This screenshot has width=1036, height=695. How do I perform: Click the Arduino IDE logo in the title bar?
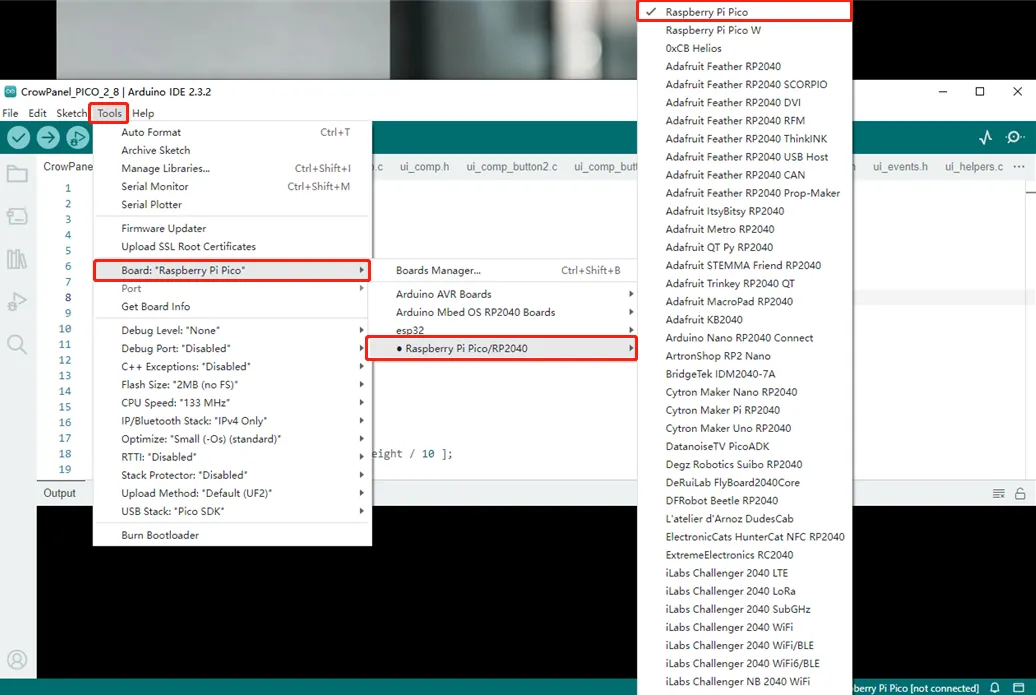pyautogui.click(x=10, y=91)
